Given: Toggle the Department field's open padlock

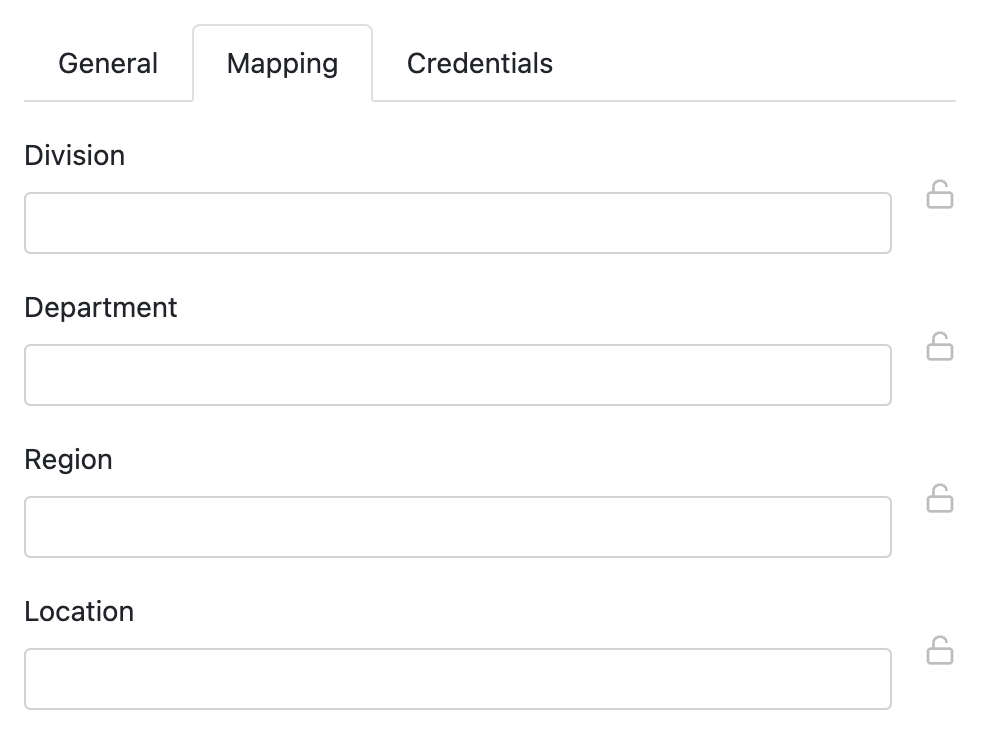Looking at the screenshot, I should click(939, 347).
